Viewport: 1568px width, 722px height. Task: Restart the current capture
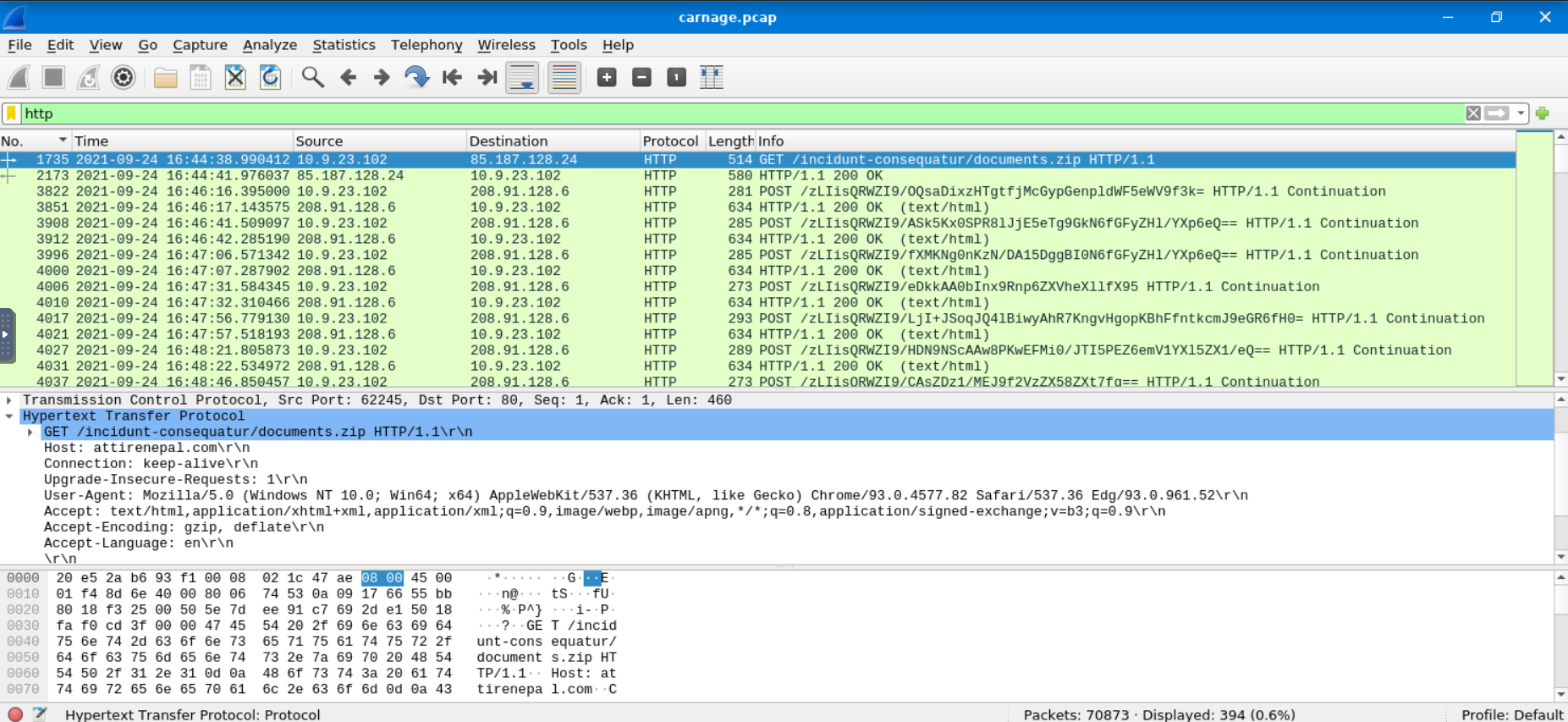[88, 78]
